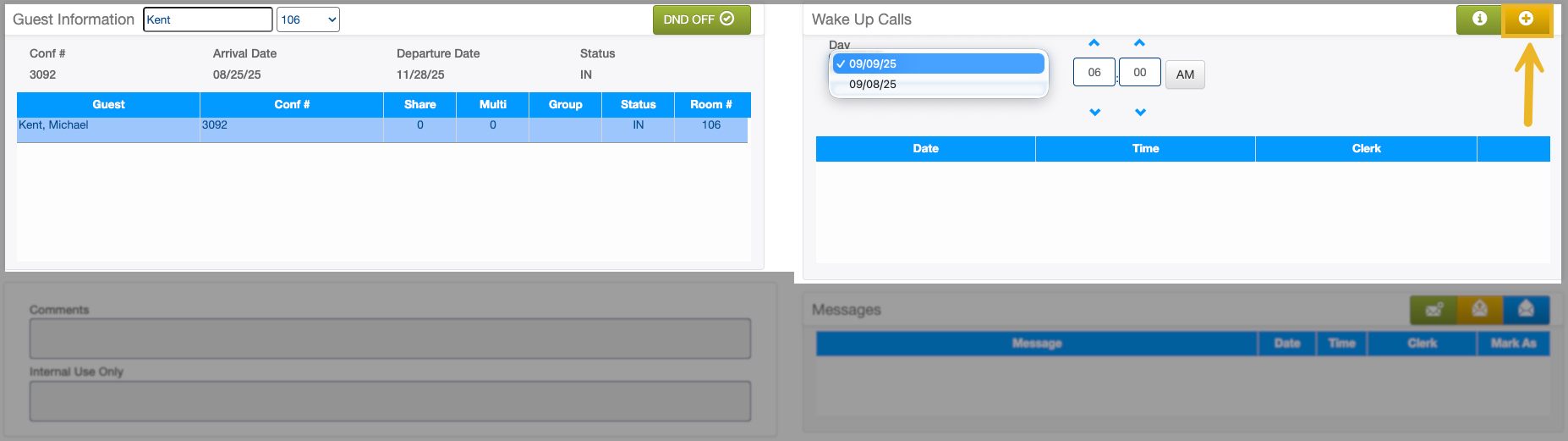This screenshot has width=1568, height=441.
Task: Open the wake up calls info icon
Action: click(1479, 19)
